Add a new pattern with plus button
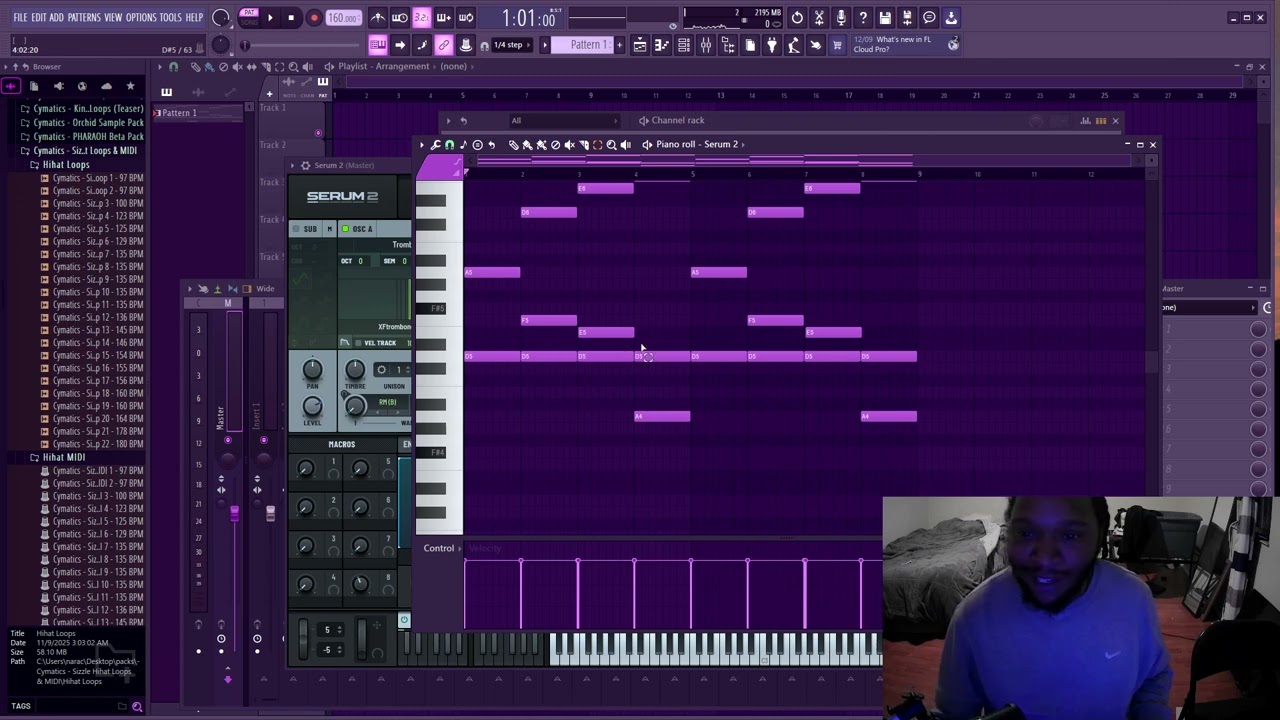The height and width of the screenshot is (720, 1280). 620,45
